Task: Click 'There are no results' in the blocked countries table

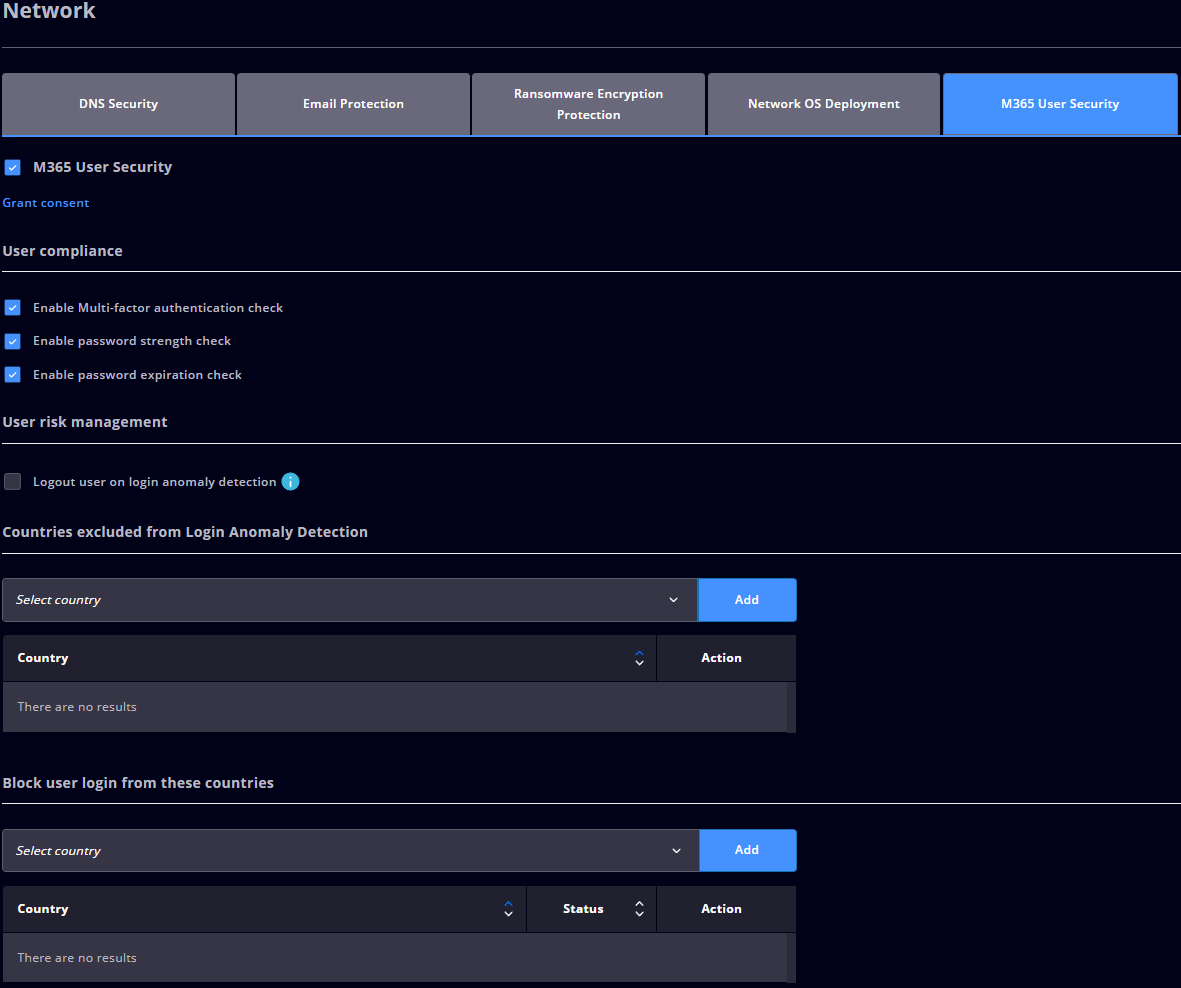Action: [x=77, y=958]
